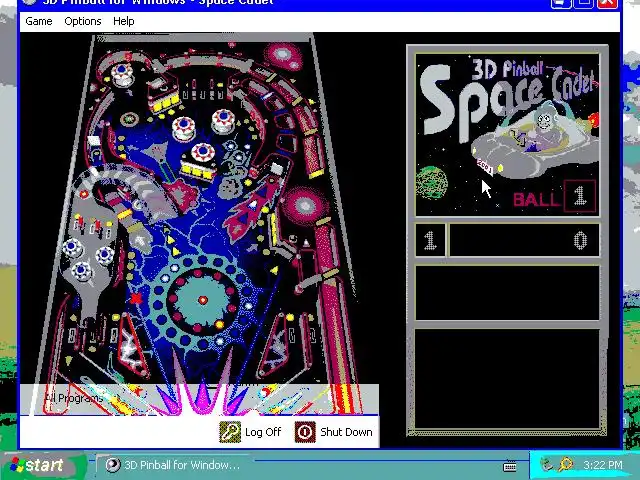Close the 3D Pinball window

pyautogui.click(x=607, y=2)
